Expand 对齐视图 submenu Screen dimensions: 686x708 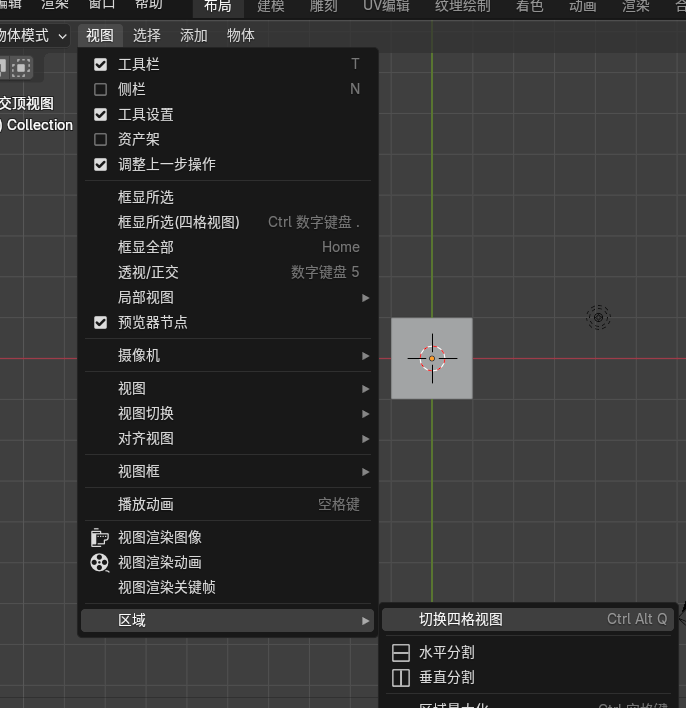(x=228, y=438)
